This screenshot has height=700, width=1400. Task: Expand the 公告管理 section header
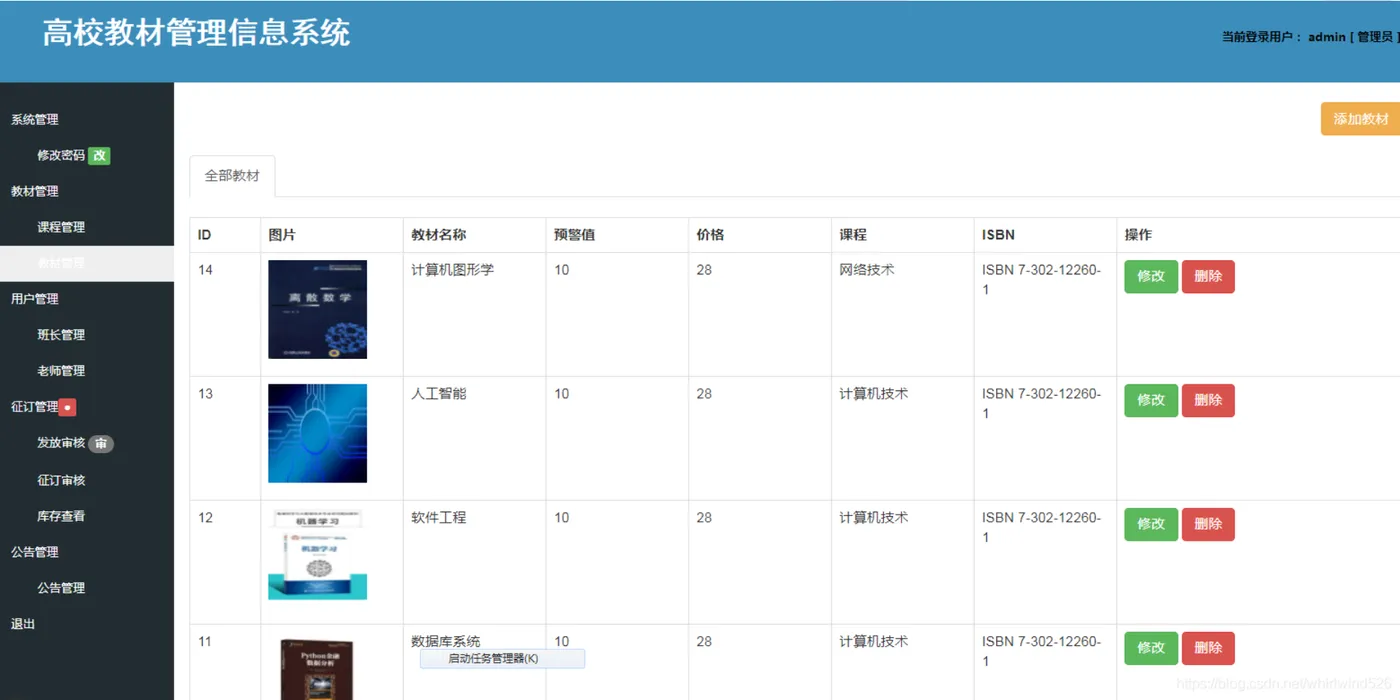click(x=35, y=552)
